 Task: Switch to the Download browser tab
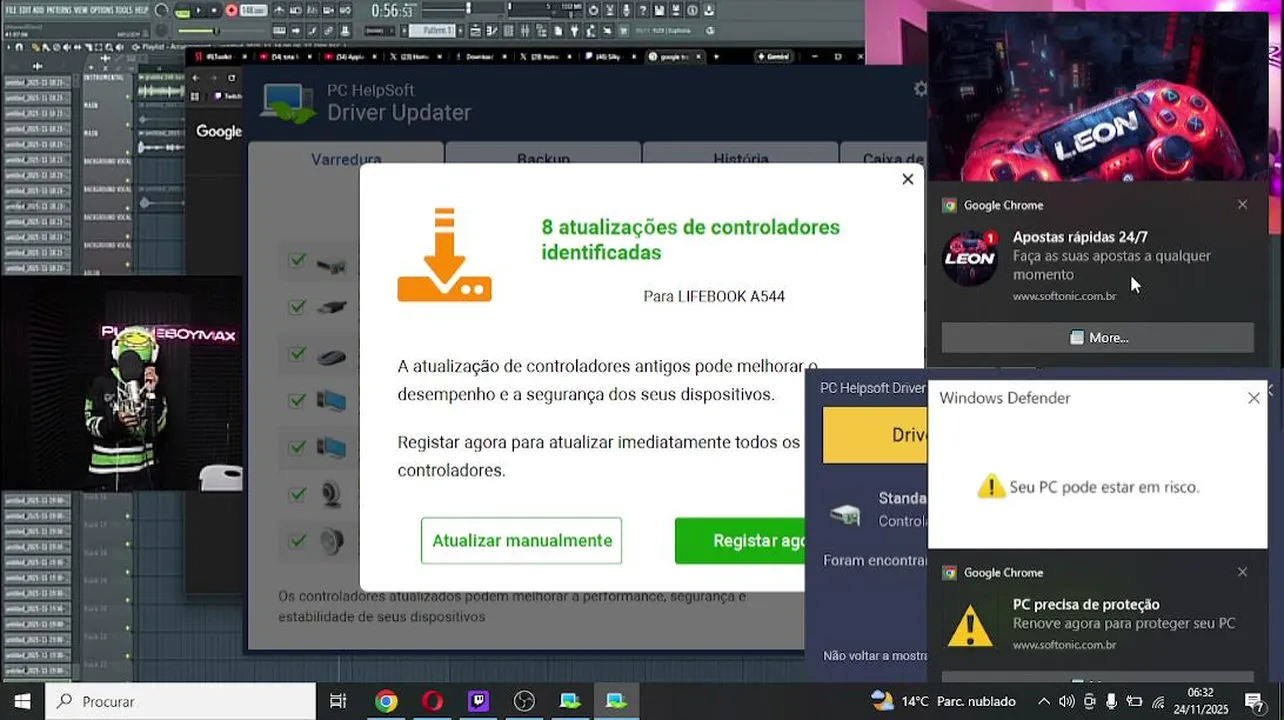click(x=478, y=57)
